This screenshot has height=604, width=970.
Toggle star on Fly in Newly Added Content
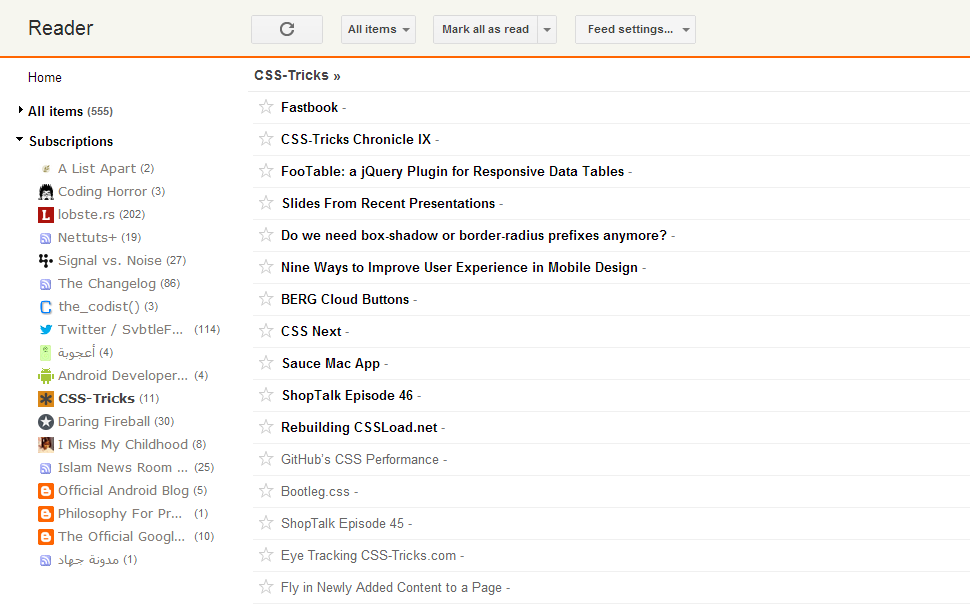266,587
